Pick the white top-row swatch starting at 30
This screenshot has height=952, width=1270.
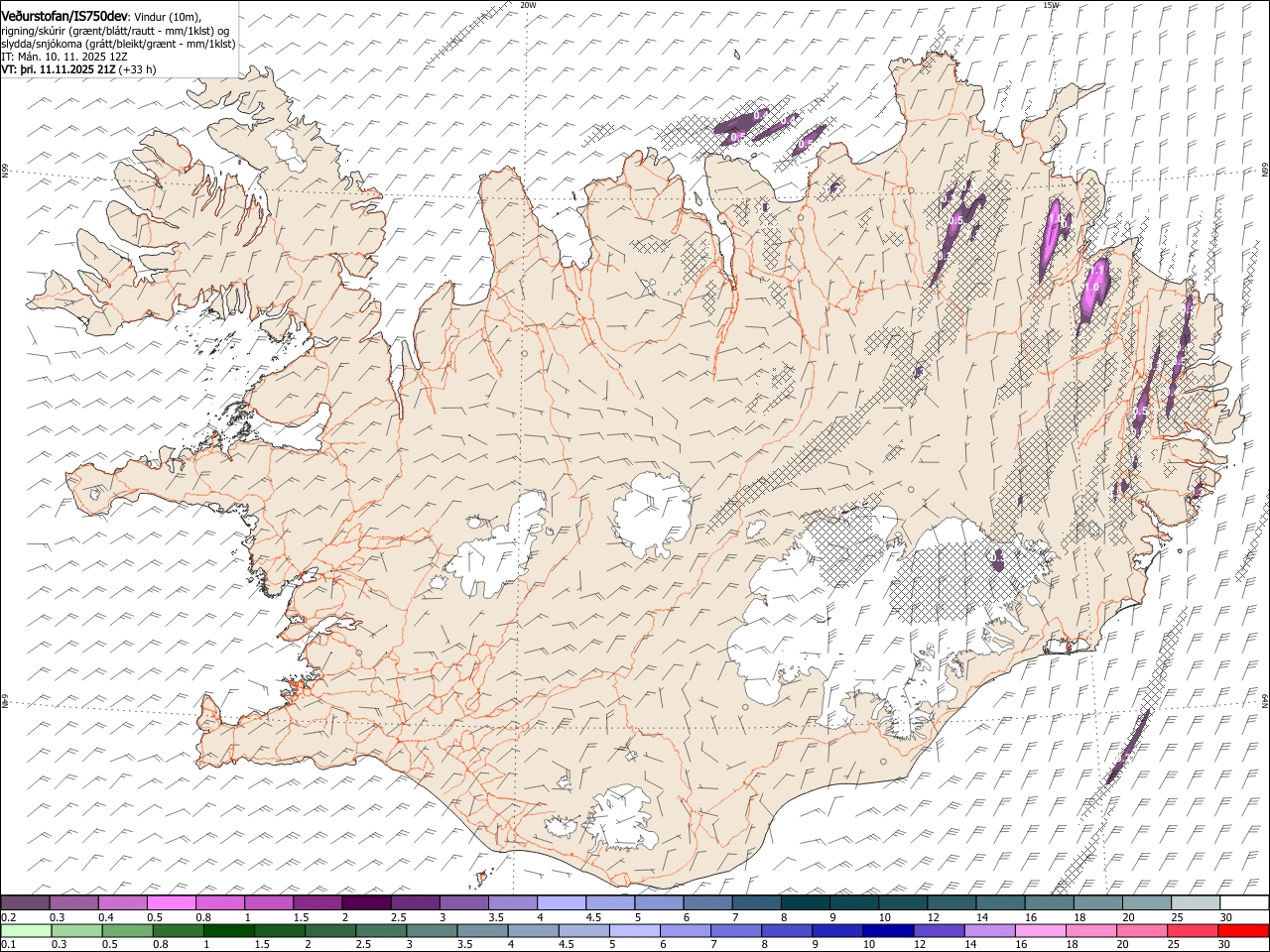1244,902
